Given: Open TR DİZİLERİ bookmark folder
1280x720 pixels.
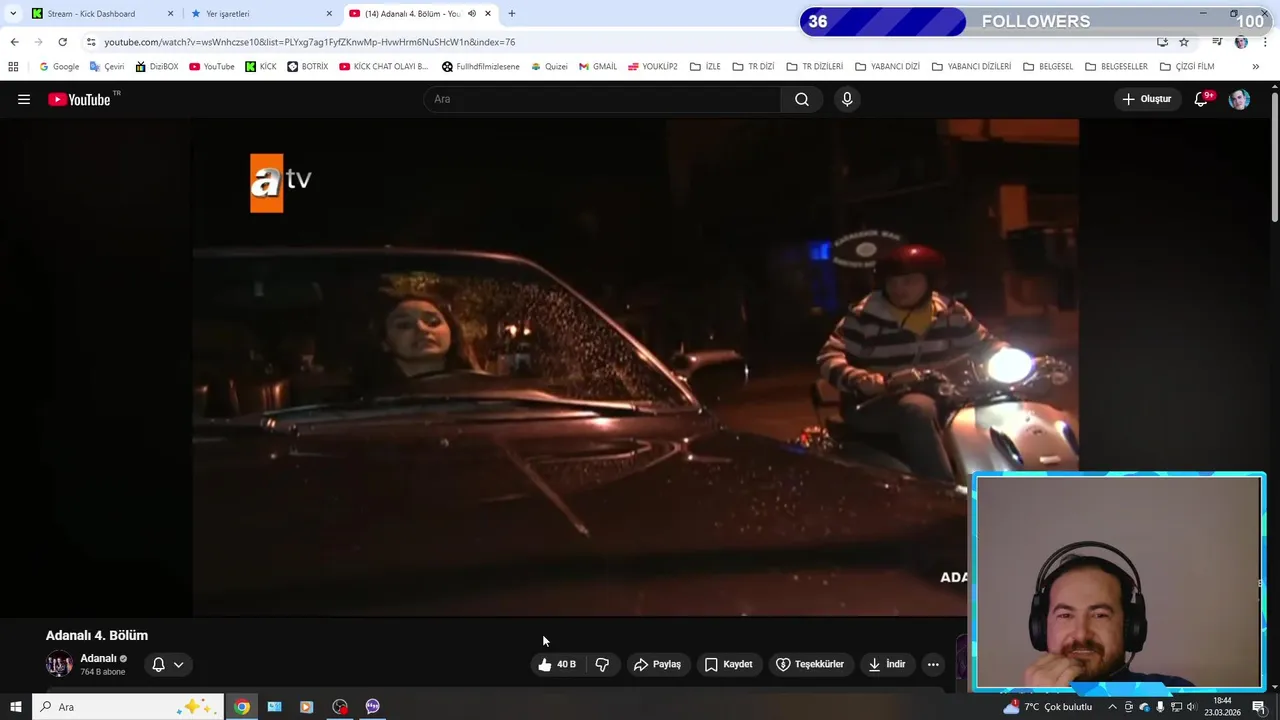Looking at the screenshot, I should pyautogui.click(x=815, y=67).
